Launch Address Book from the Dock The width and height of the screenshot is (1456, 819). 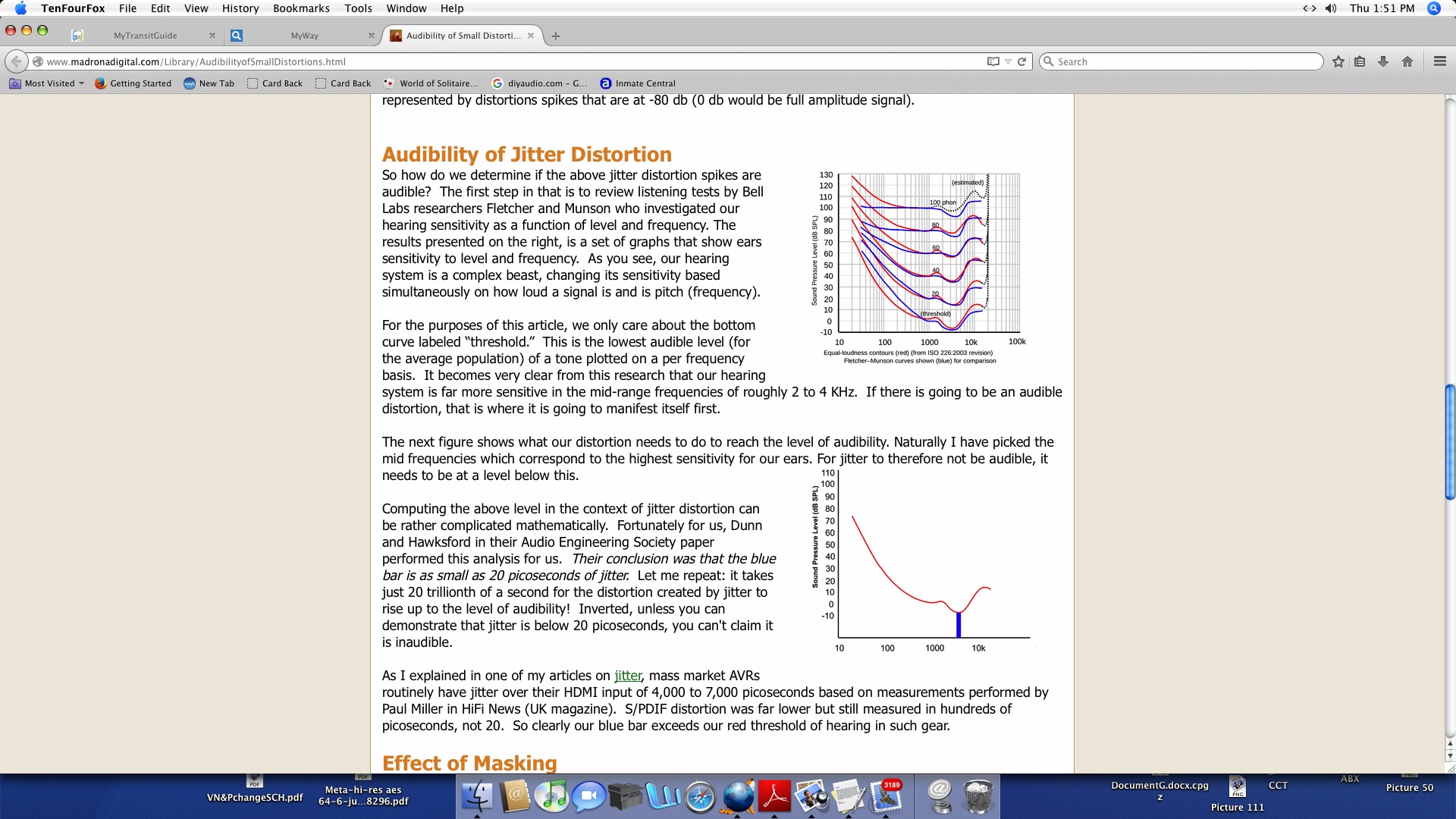pyautogui.click(x=515, y=797)
